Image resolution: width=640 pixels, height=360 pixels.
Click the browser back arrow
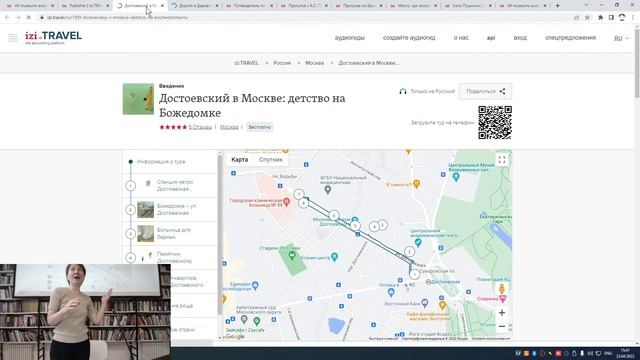tap(7, 18)
